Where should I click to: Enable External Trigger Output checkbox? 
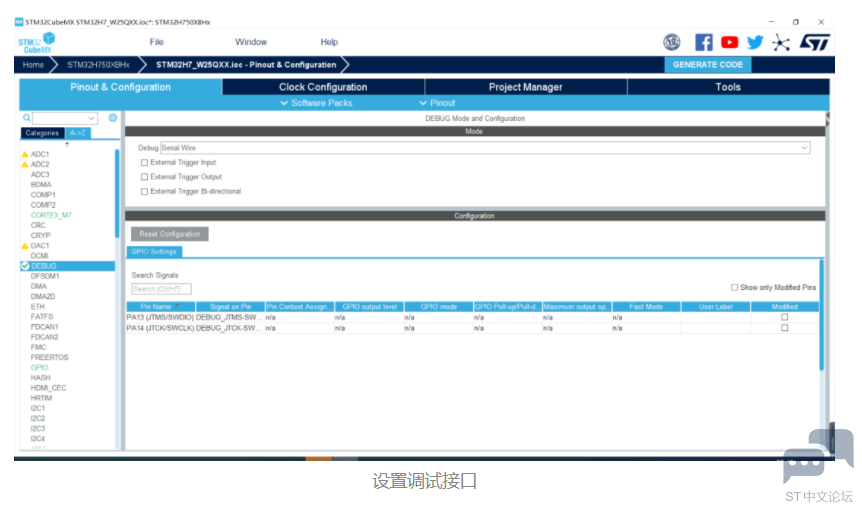pos(145,177)
